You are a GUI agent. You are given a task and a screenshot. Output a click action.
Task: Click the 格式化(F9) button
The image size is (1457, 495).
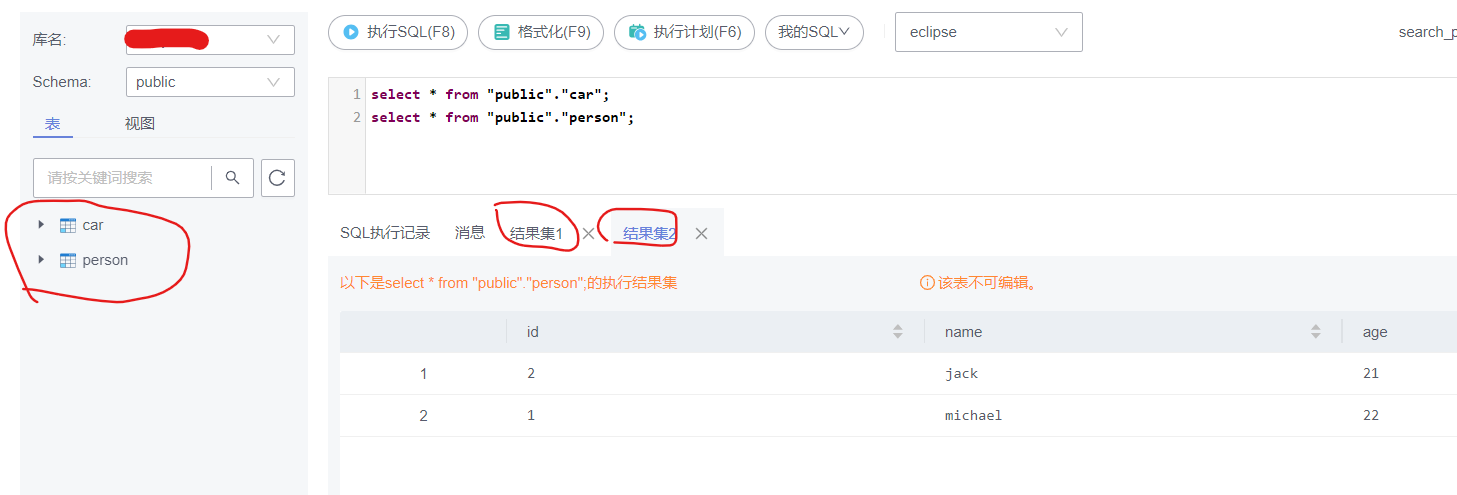tap(541, 32)
